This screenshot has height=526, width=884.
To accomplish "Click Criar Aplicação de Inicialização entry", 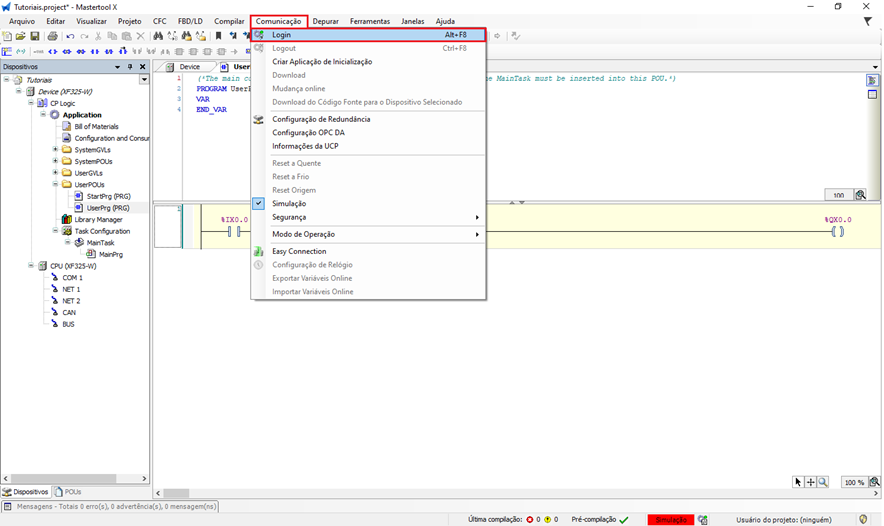I will click(322, 62).
